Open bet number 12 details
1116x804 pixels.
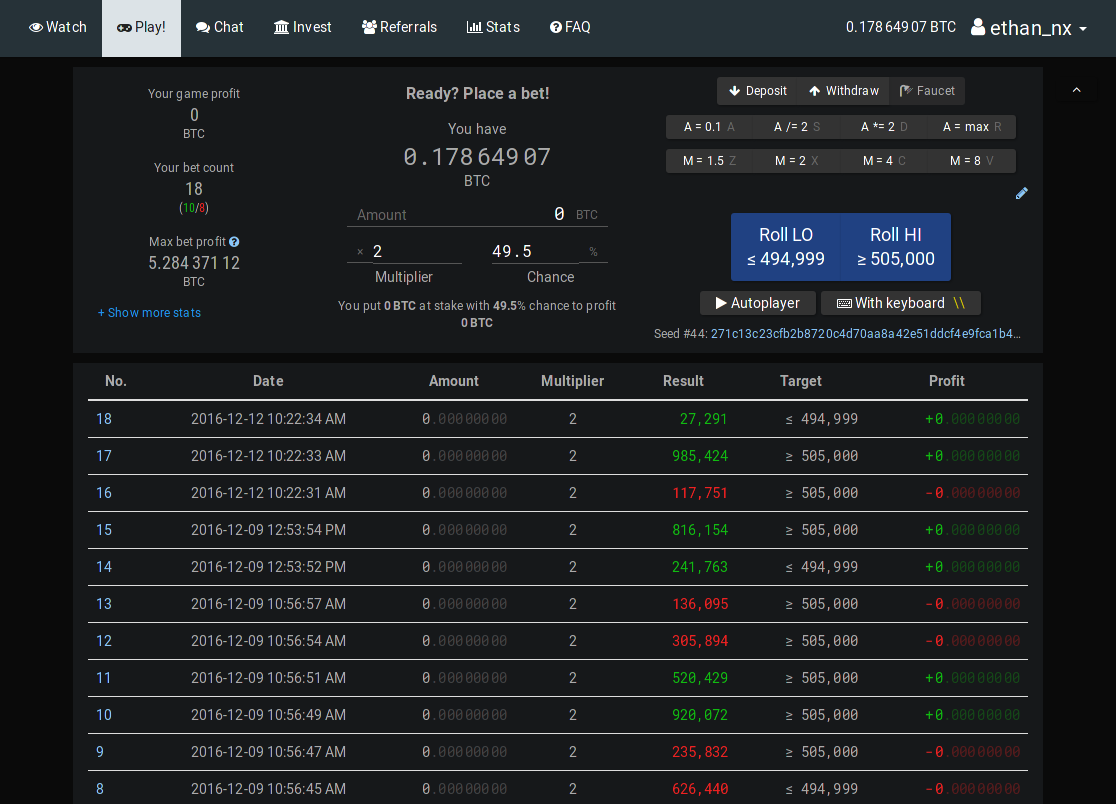click(104, 641)
